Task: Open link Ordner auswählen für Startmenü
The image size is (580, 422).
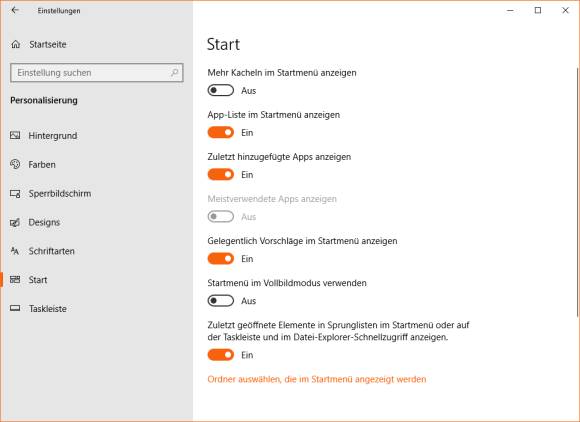Action: point(317,379)
